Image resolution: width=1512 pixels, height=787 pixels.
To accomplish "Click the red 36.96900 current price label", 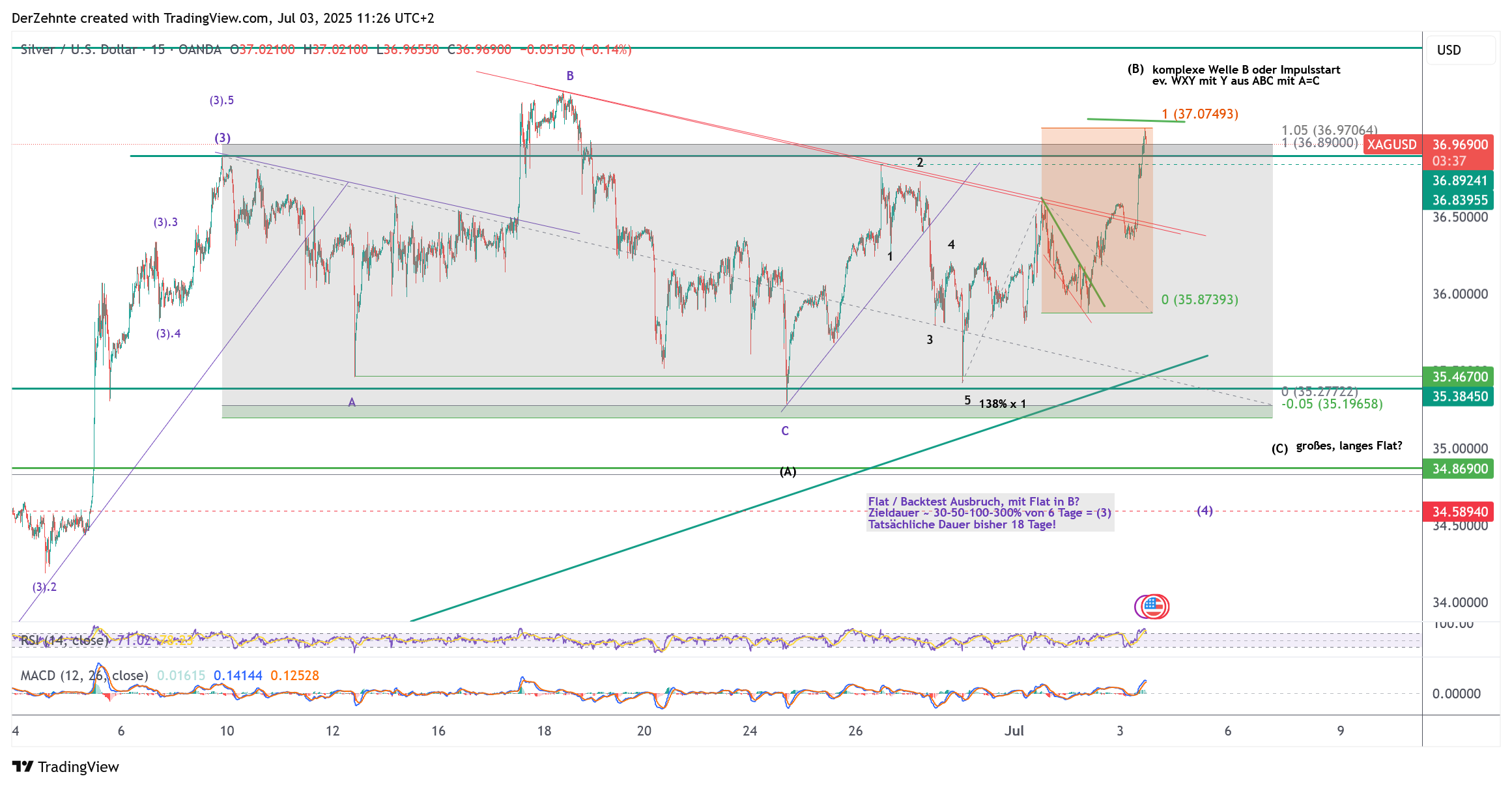I will tap(1459, 145).
